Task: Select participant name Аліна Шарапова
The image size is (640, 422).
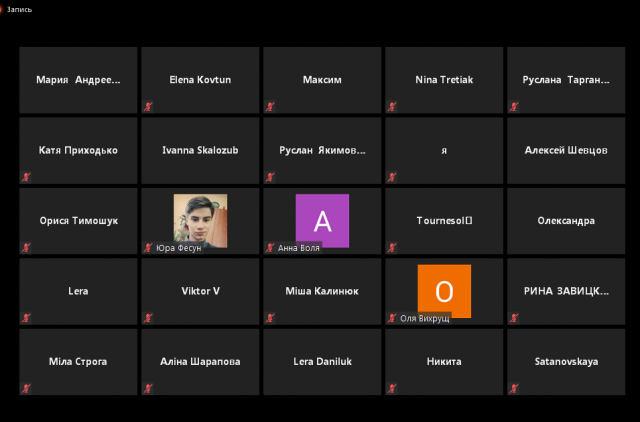Action: click(x=200, y=362)
